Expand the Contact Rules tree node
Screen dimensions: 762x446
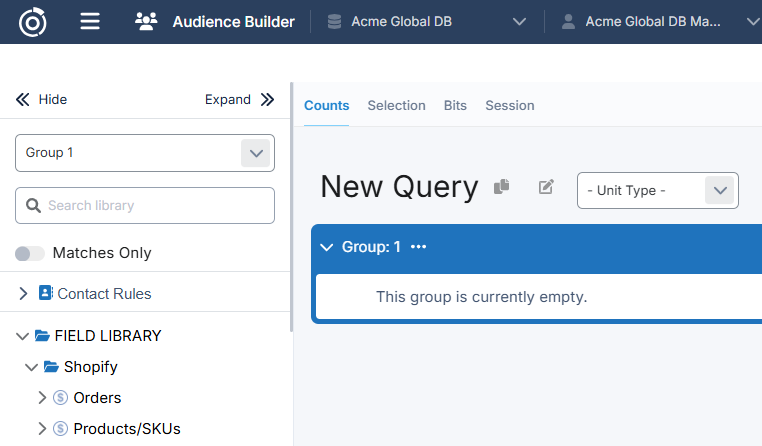click(x=23, y=294)
